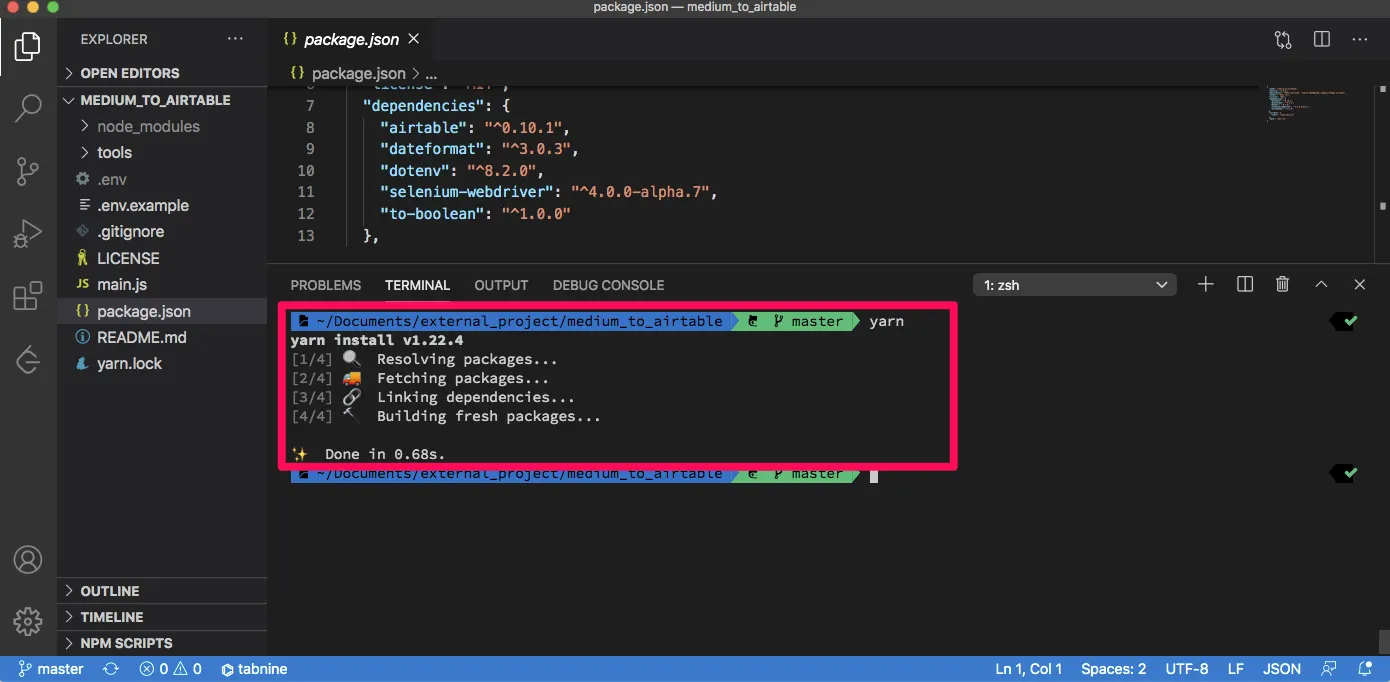Toggle maximized terminal panel size
Screen dimensions: 1390x682
click(1321, 285)
